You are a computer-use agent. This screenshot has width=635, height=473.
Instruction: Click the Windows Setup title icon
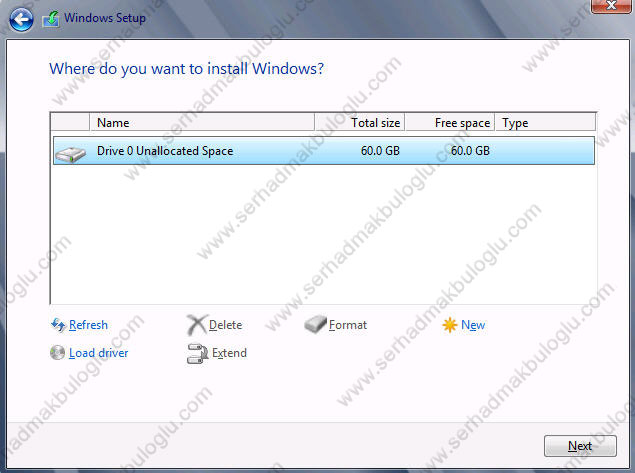coord(51,19)
